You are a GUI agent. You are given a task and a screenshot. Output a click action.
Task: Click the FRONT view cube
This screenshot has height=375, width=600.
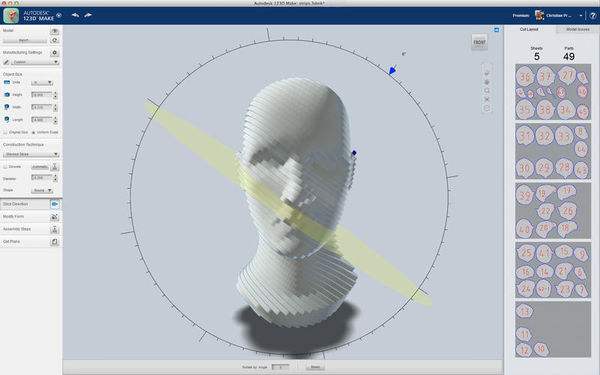coord(479,42)
